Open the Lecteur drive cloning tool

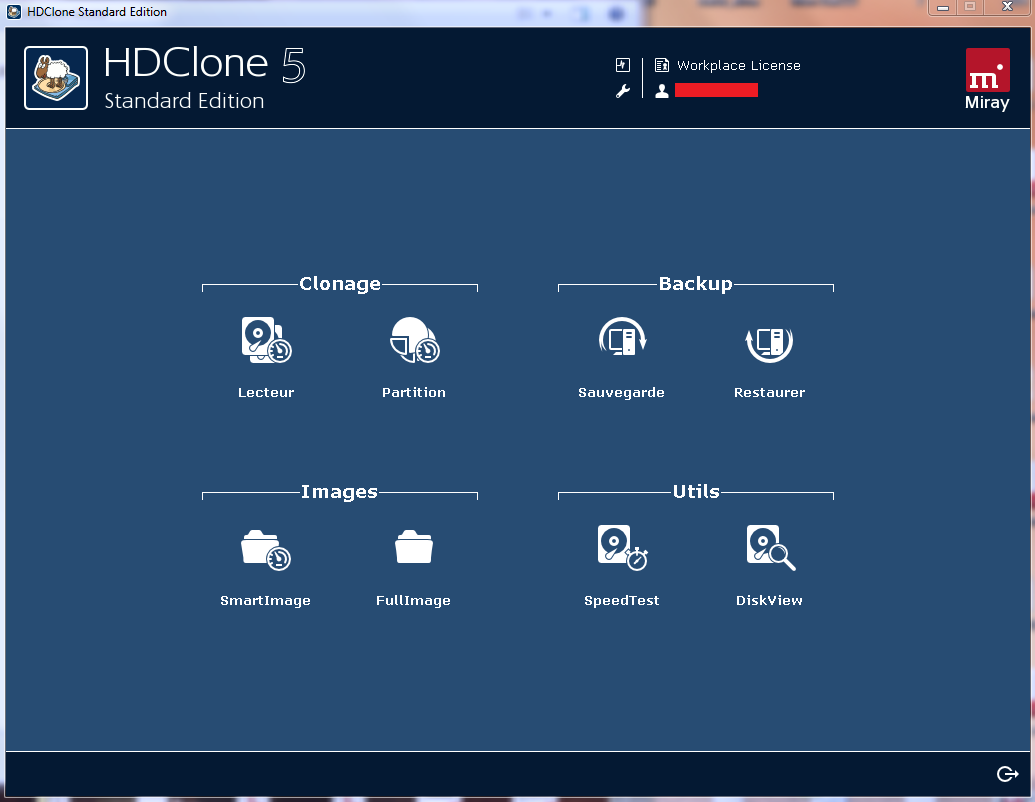tap(266, 340)
